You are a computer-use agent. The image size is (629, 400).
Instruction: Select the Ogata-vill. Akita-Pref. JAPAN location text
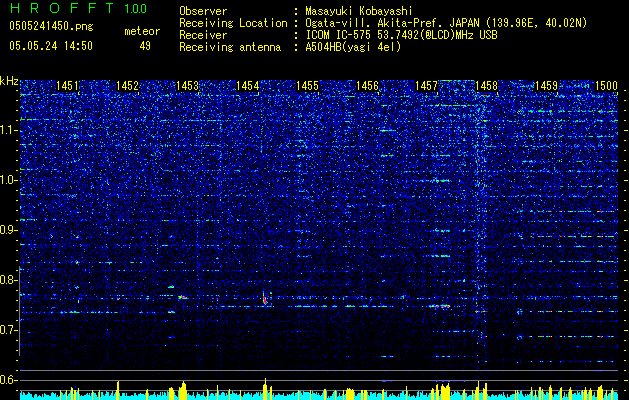tap(446, 23)
